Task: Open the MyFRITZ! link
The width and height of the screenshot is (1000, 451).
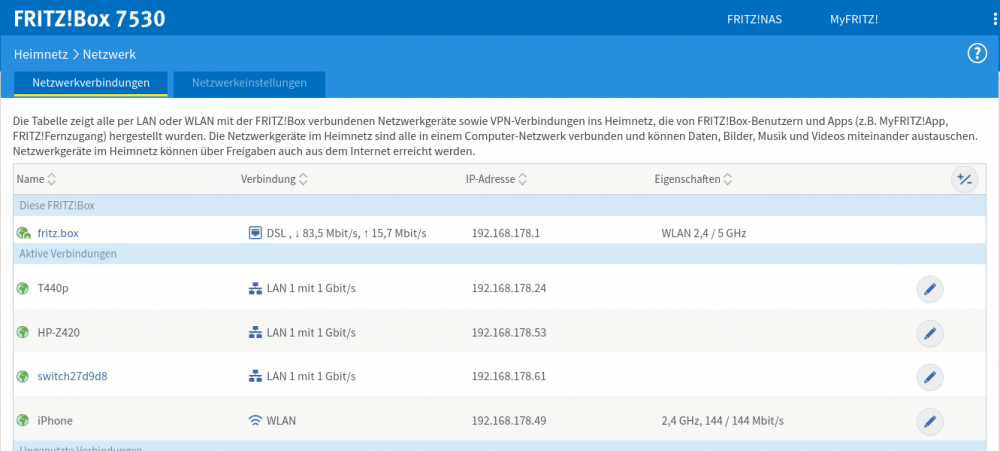Action: coord(854,19)
